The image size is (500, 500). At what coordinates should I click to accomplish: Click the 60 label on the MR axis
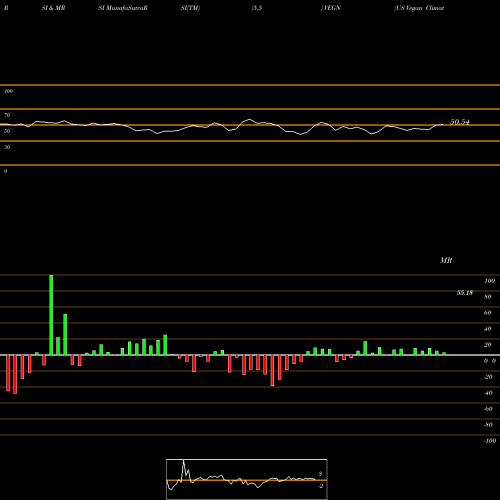(487, 313)
